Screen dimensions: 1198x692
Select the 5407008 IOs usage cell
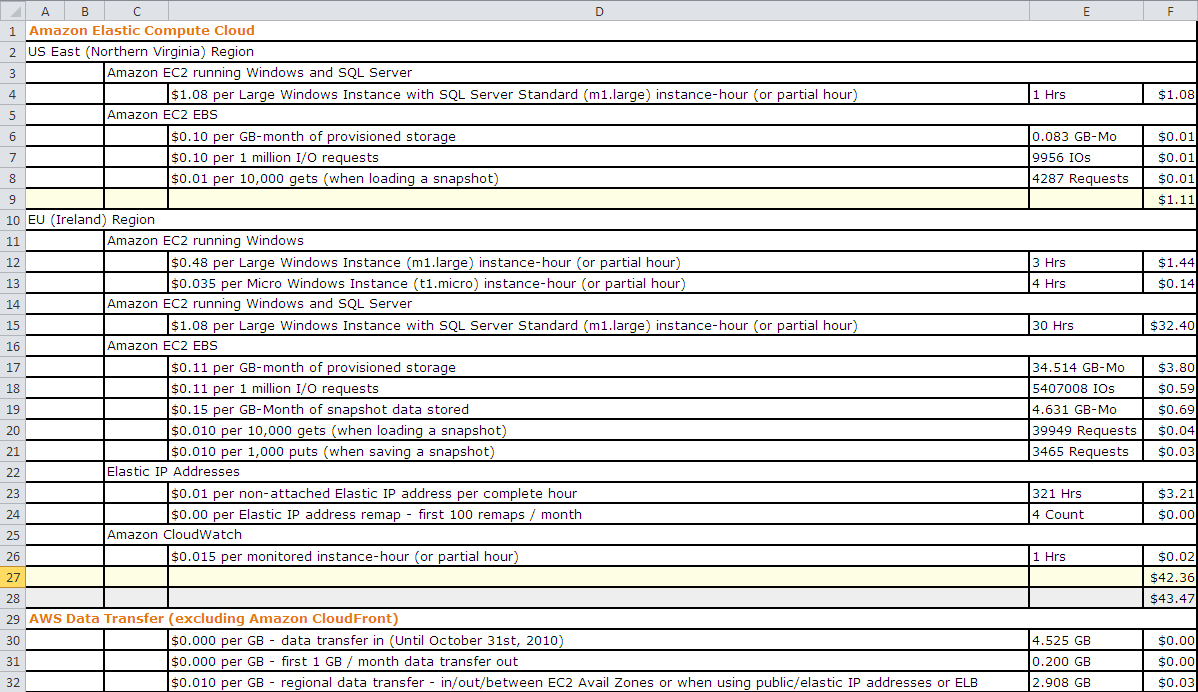(x=1085, y=388)
